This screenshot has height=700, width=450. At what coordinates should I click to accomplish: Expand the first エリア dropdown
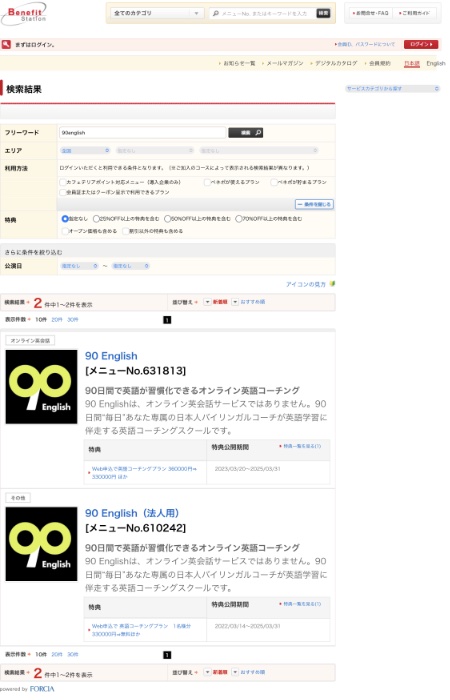(x=85, y=150)
